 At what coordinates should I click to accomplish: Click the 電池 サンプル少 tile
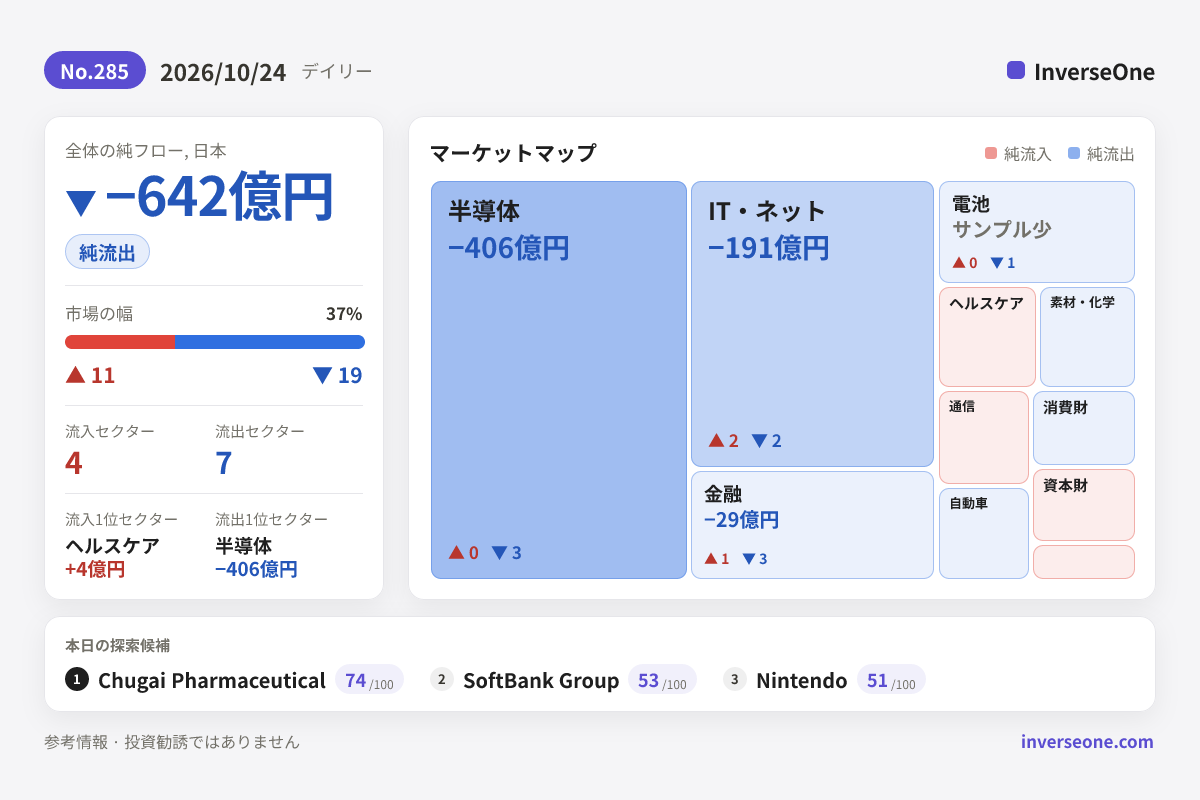click(1037, 232)
